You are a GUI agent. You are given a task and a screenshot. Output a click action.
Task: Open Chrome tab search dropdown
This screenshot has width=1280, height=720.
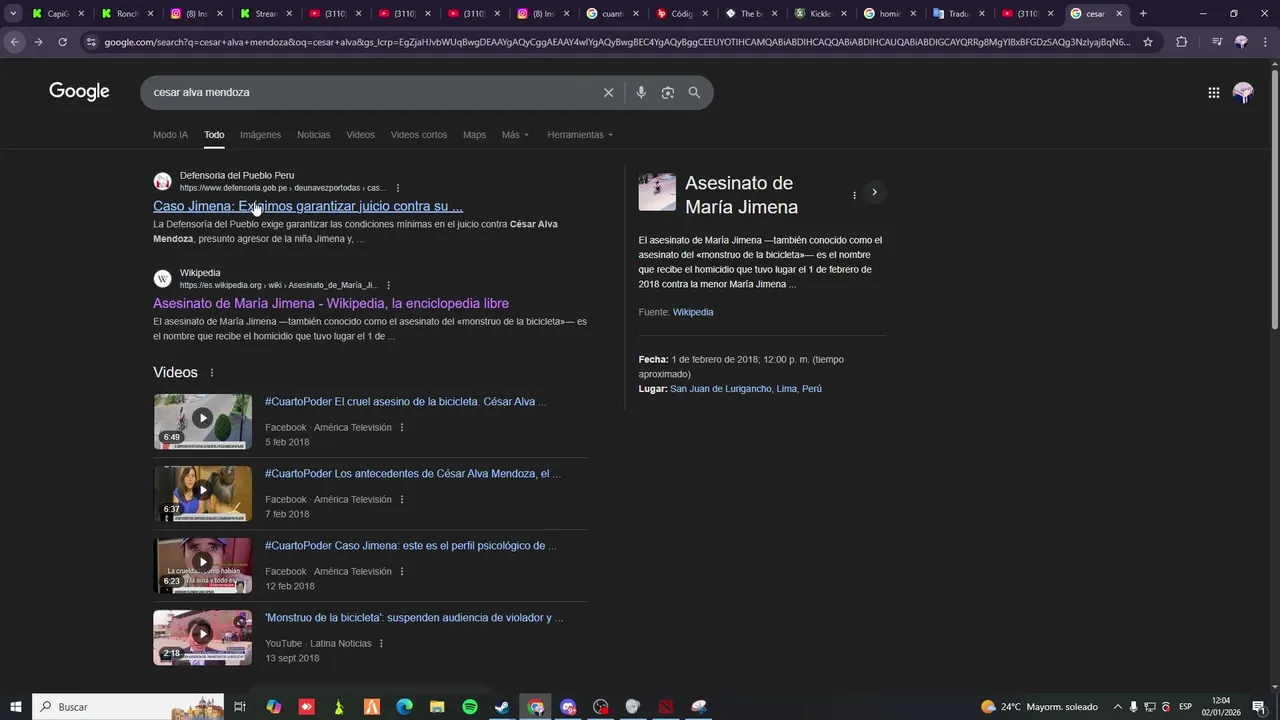pyautogui.click(x=13, y=13)
